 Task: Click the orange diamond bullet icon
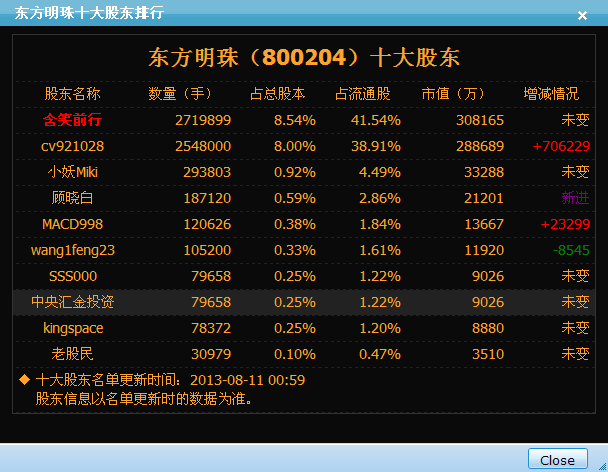pyautogui.click(x=24, y=379)
